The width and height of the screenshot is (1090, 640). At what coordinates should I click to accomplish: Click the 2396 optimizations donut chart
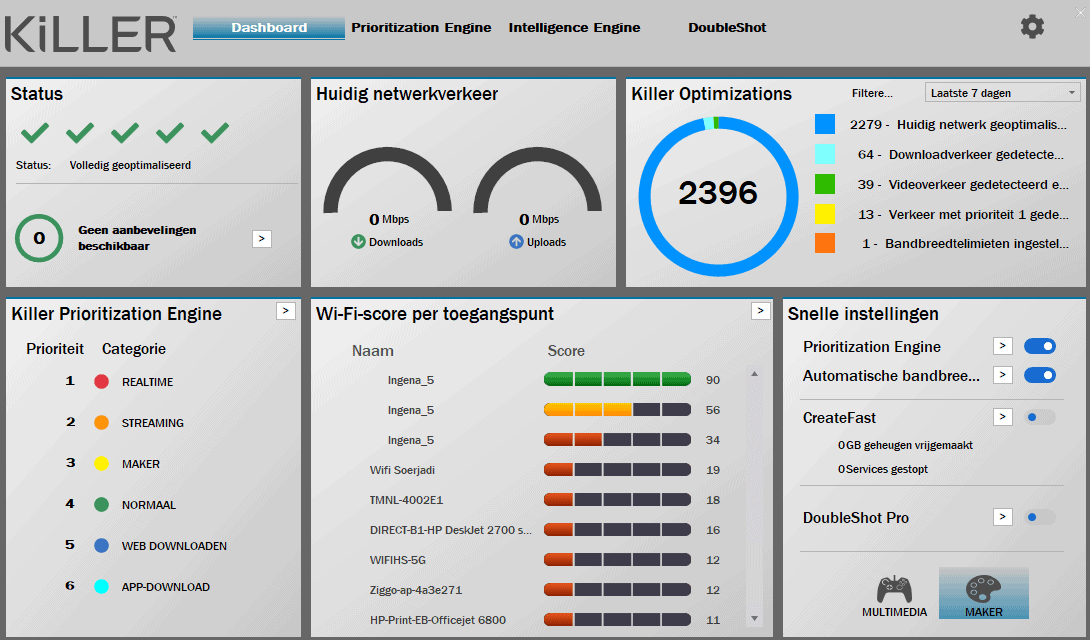tap(718, 196)
